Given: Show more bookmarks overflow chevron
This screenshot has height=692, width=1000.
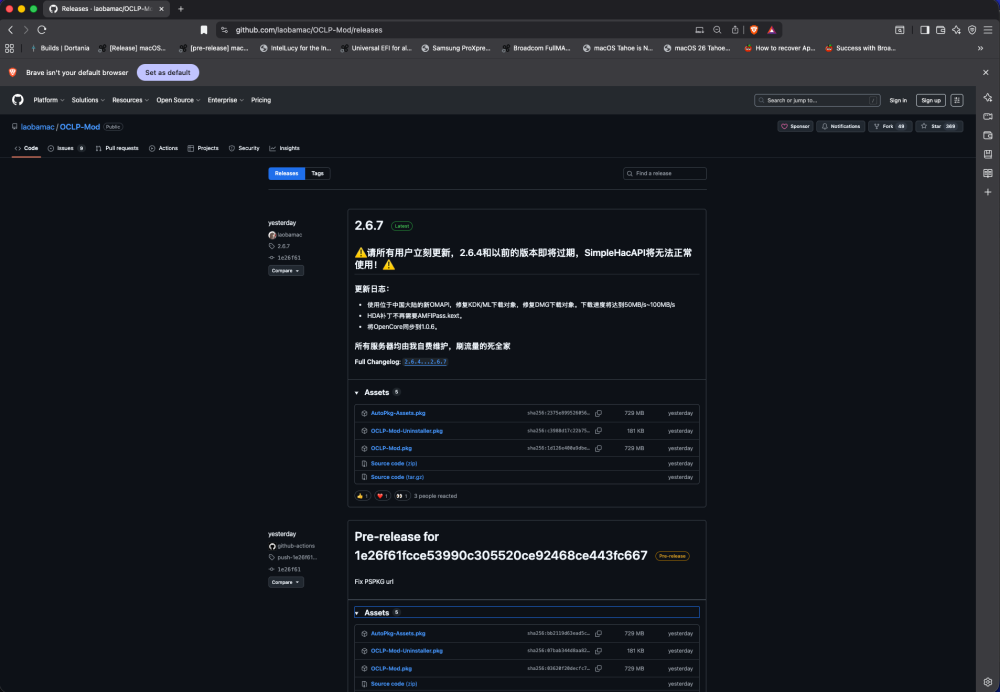Looking at the screenshot, I should [980, 48].
